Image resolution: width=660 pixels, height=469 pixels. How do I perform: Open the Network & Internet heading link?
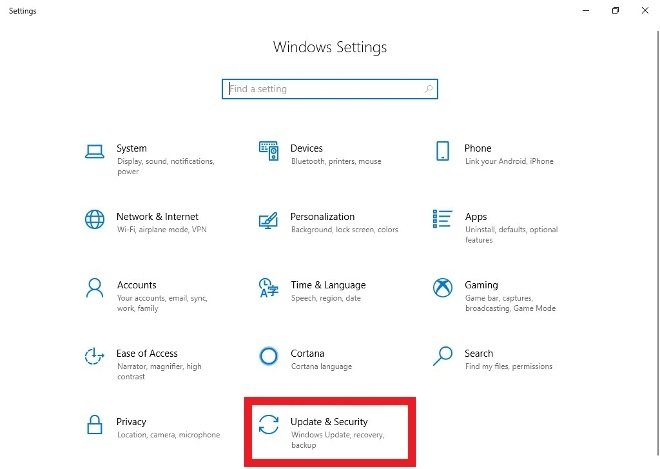157,216
